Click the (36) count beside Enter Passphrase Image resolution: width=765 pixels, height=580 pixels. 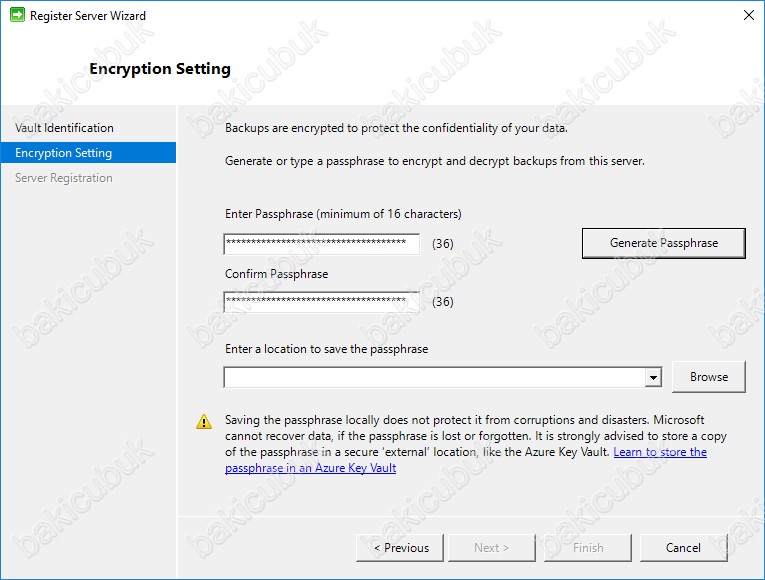pos(443,243)
